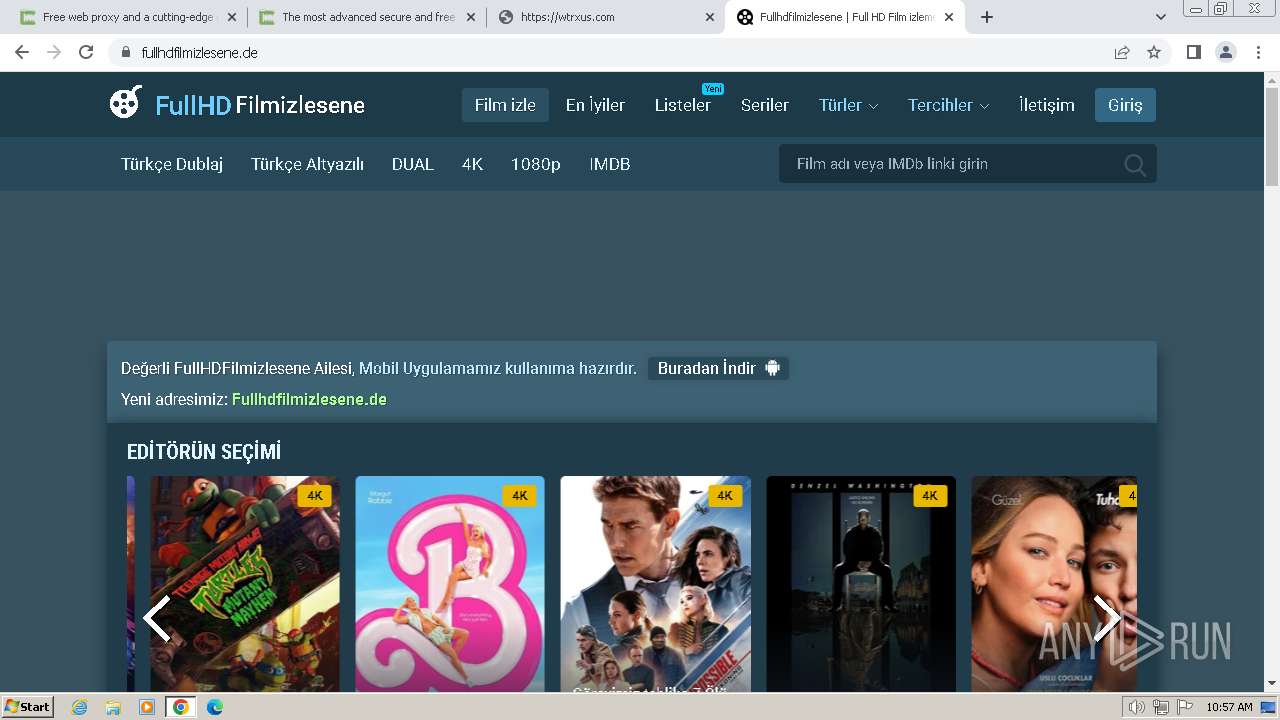Screen dimensions: 1280x720
Task: Click the volume speaker tray icon
Action: point(1137,707)
